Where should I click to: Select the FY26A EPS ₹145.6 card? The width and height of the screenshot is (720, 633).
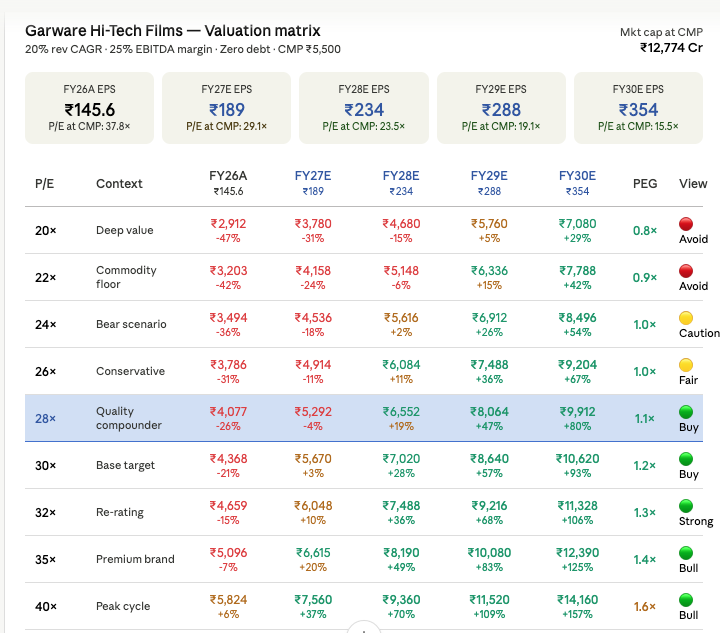click(90, 108)
